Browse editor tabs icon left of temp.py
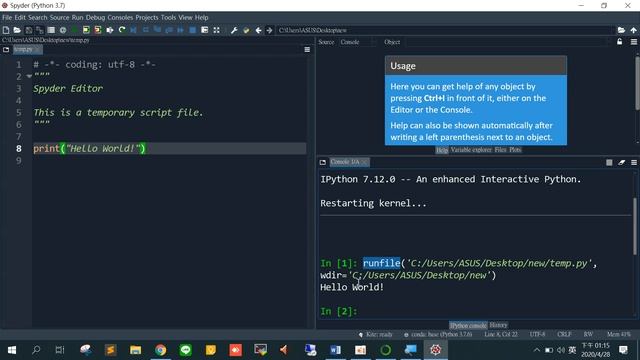 pos(6,49)
